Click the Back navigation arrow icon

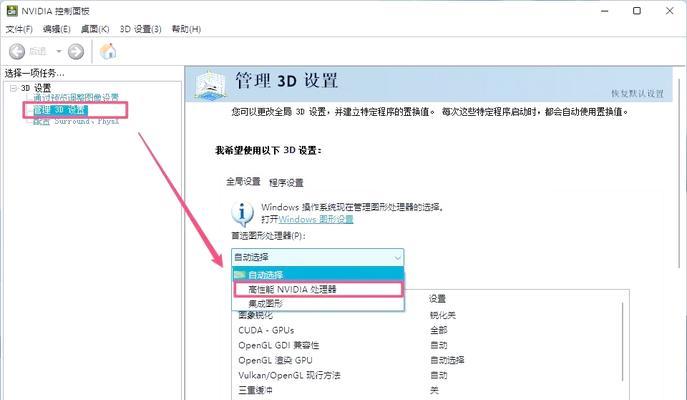tap(17, 52)
